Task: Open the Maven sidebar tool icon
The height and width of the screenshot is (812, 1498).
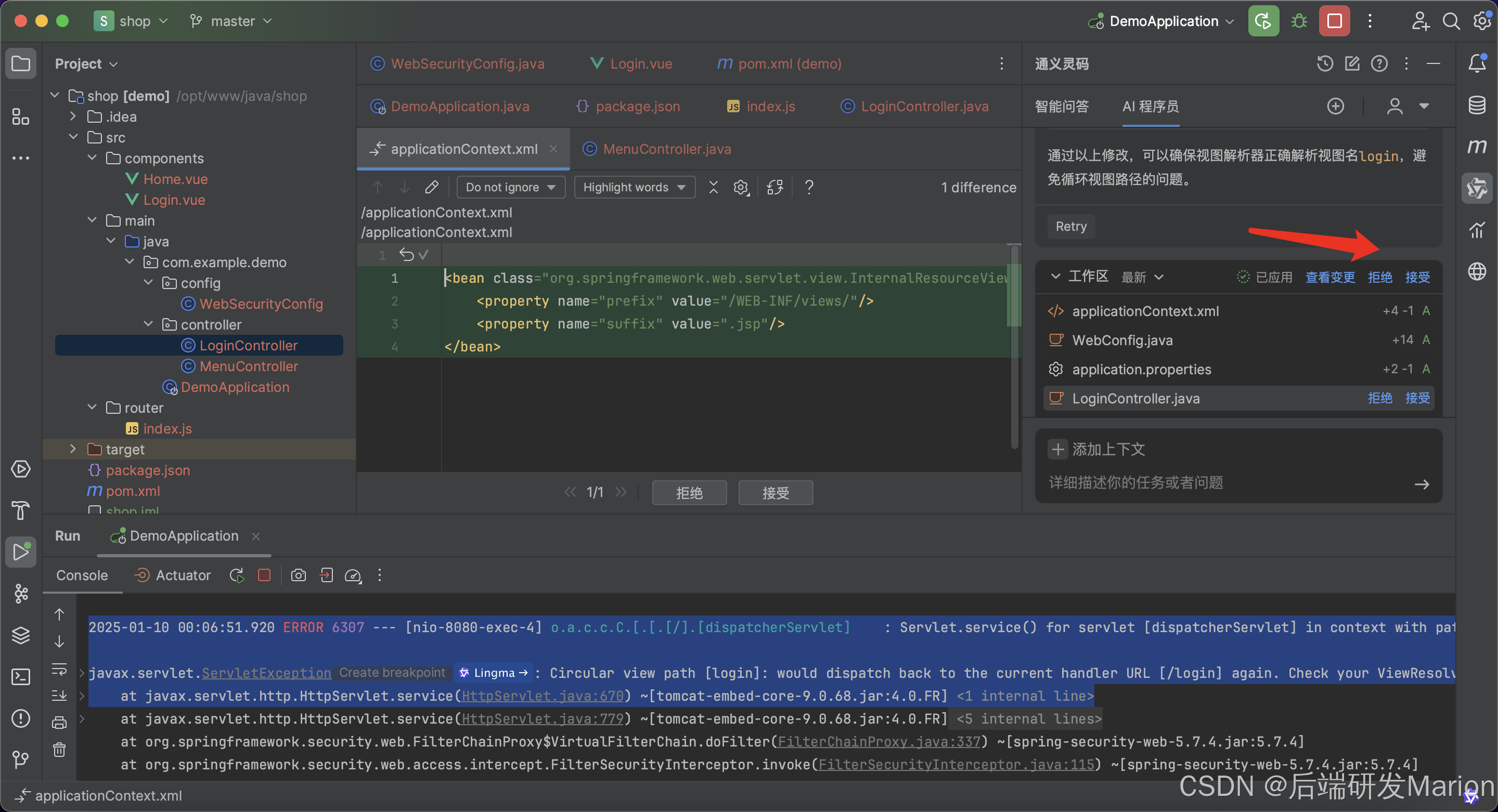Action: (1477, 147)
